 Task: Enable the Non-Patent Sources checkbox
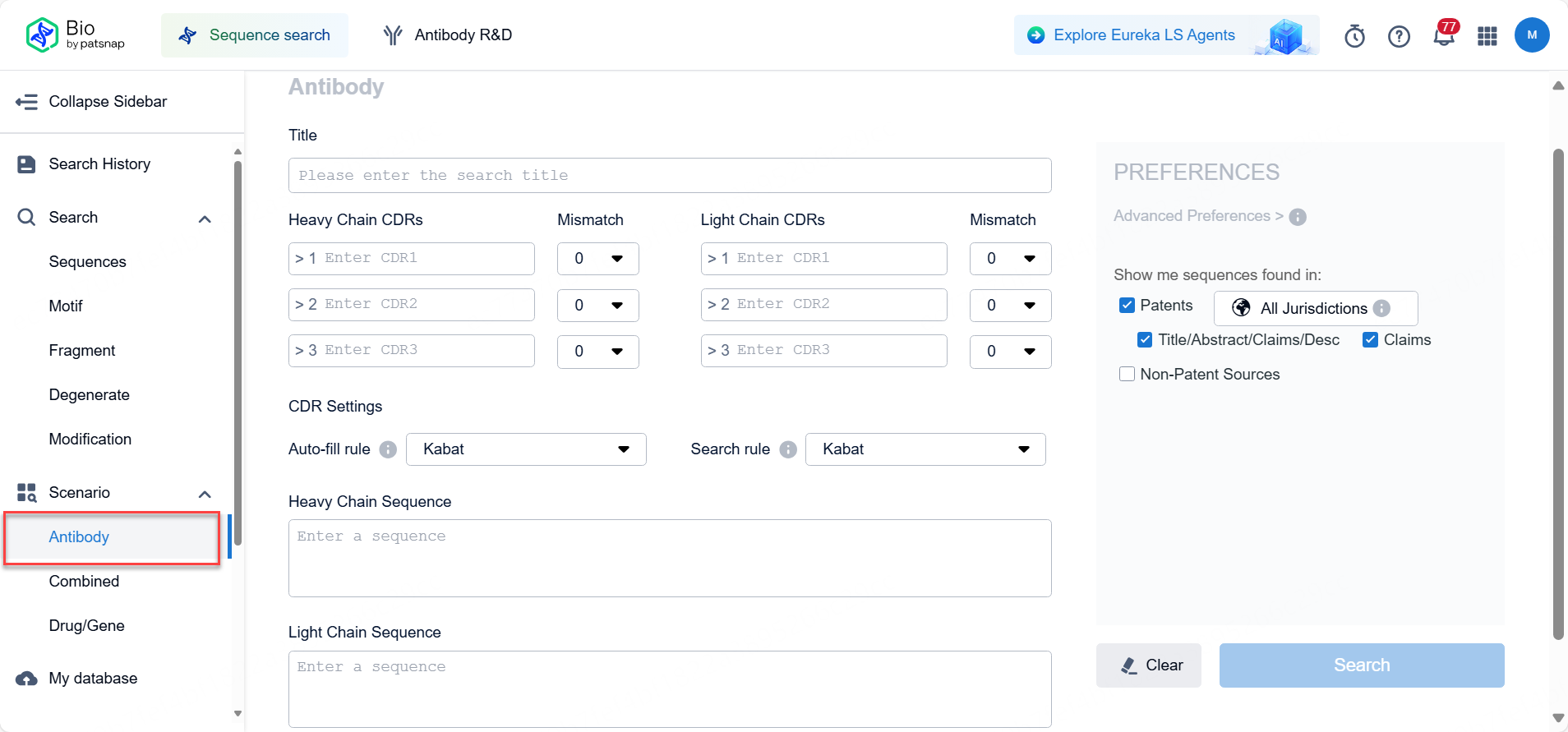tap(1127, 375)
